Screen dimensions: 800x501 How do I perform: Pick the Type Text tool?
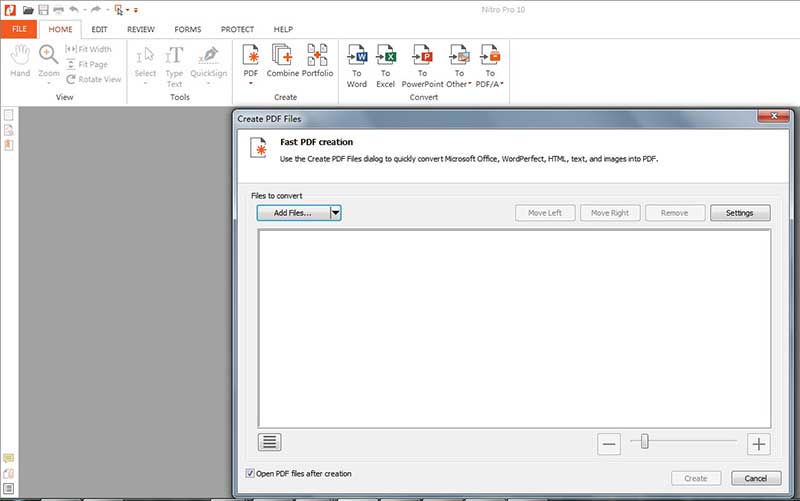pyautogui.click(x=174, y=66)
